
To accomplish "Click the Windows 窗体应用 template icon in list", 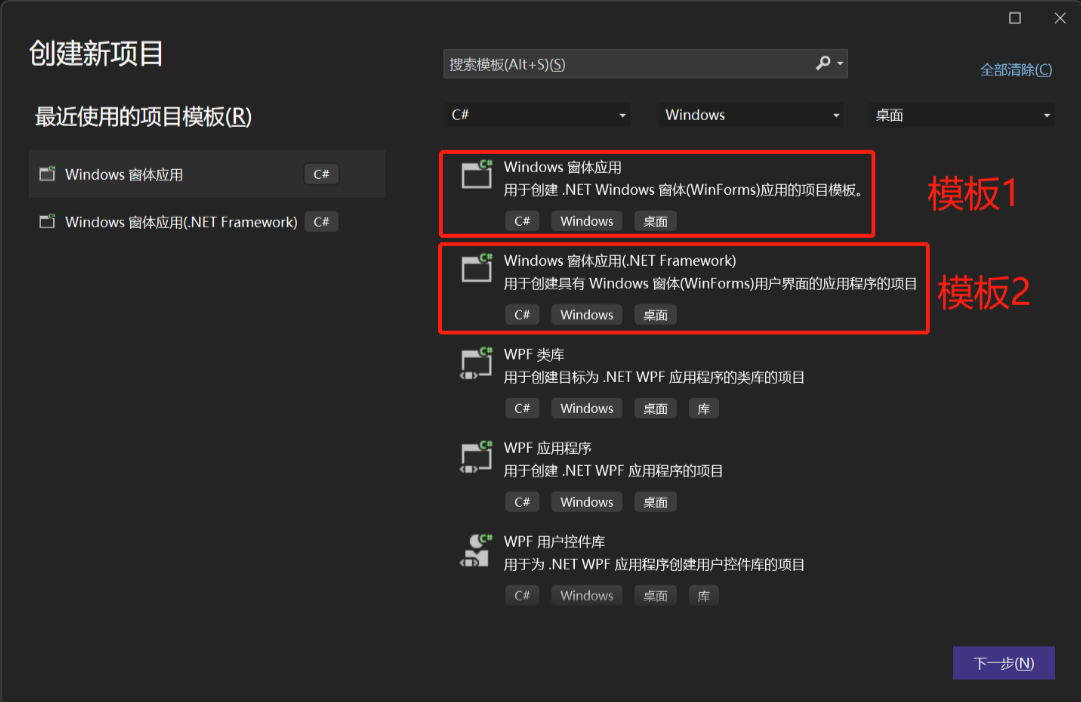I will pos(476,174).
